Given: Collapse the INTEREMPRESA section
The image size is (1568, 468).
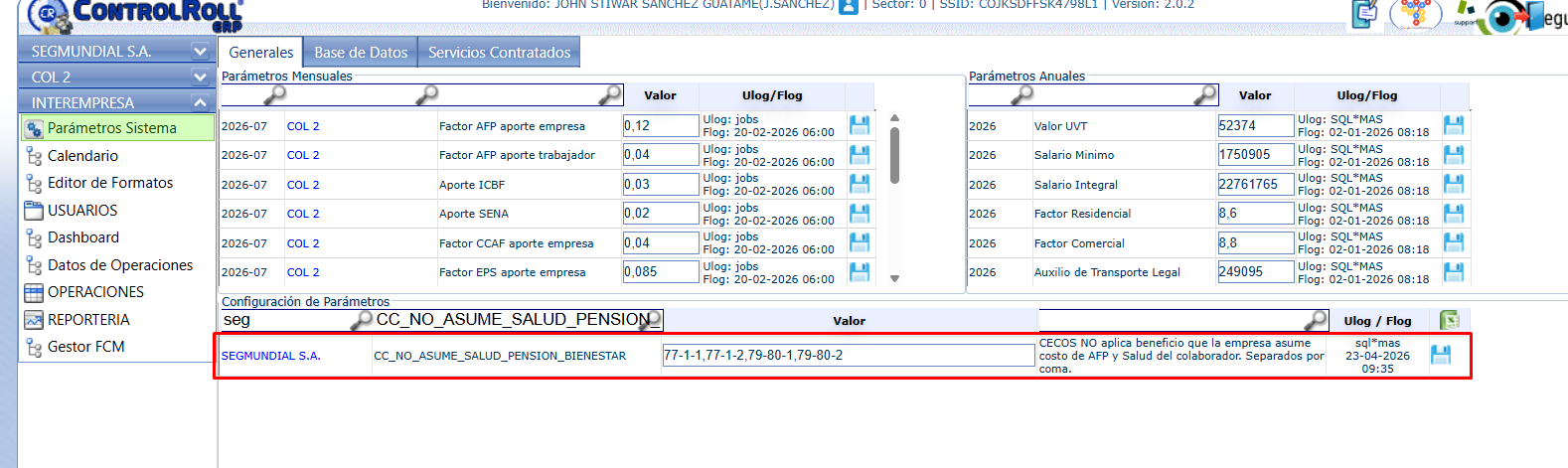Looking at the screenshot, I should coord(200,103).
